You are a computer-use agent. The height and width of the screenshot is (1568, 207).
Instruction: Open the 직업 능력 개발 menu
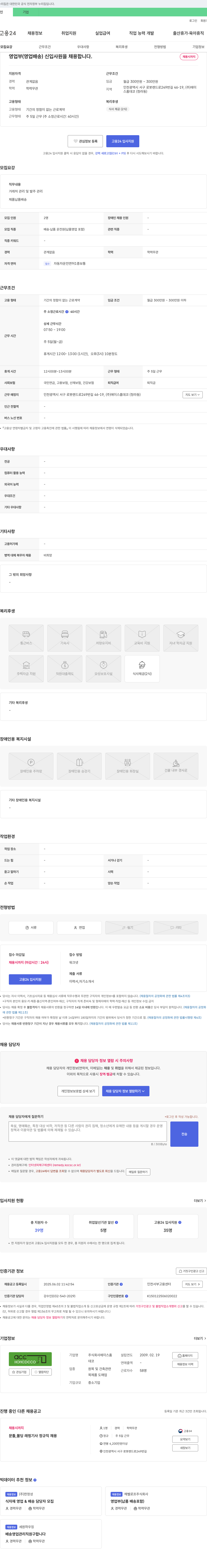(x=141, y=33)
